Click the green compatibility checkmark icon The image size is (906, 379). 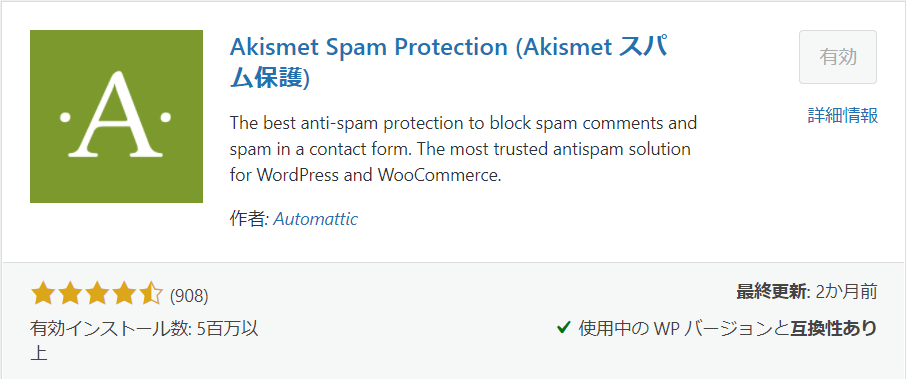click(x=563, y=328)
